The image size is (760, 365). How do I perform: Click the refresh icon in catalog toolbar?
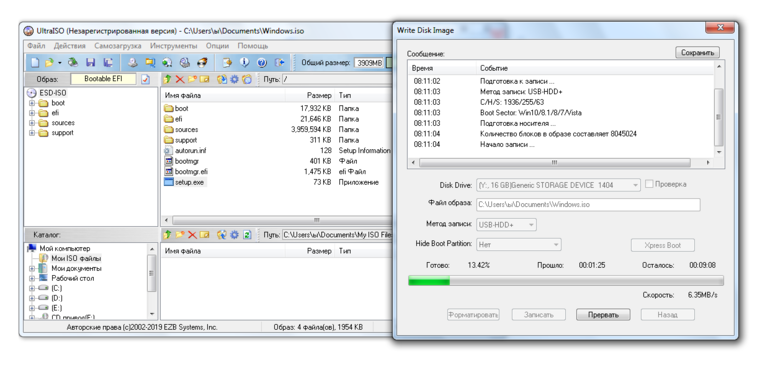pos(247,235)
